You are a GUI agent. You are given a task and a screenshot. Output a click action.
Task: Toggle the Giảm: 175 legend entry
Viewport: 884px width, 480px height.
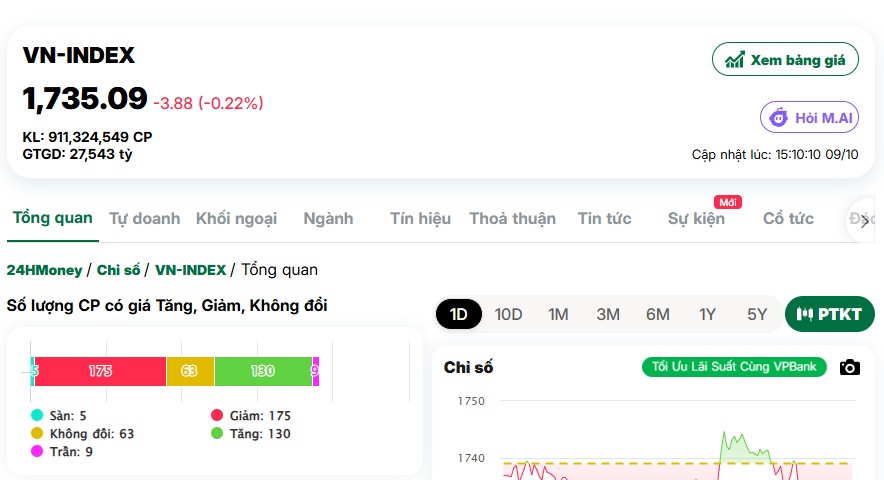pyautogui.click(x=251, y=416)
